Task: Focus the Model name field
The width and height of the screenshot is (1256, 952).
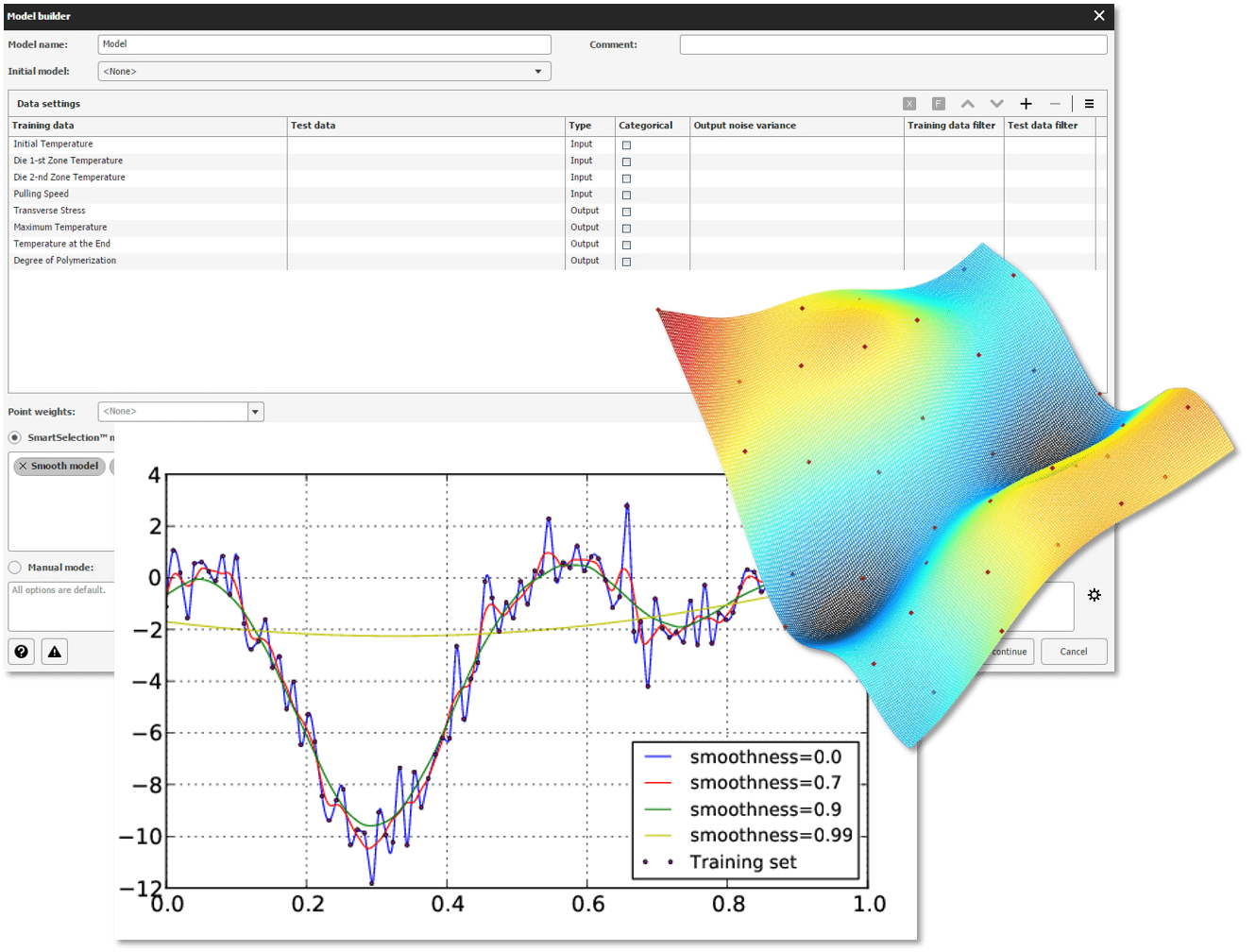Action: pyautogui.click(x=324, y=44)
